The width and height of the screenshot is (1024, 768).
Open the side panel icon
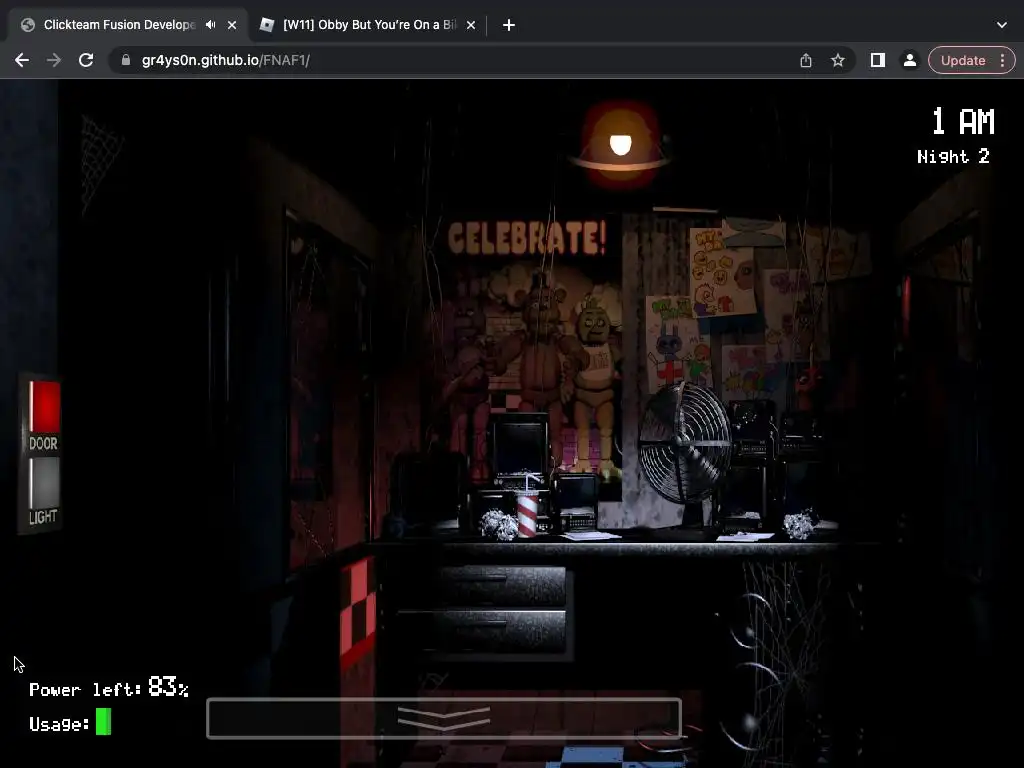pyautogui.click(x=878, y=60)
